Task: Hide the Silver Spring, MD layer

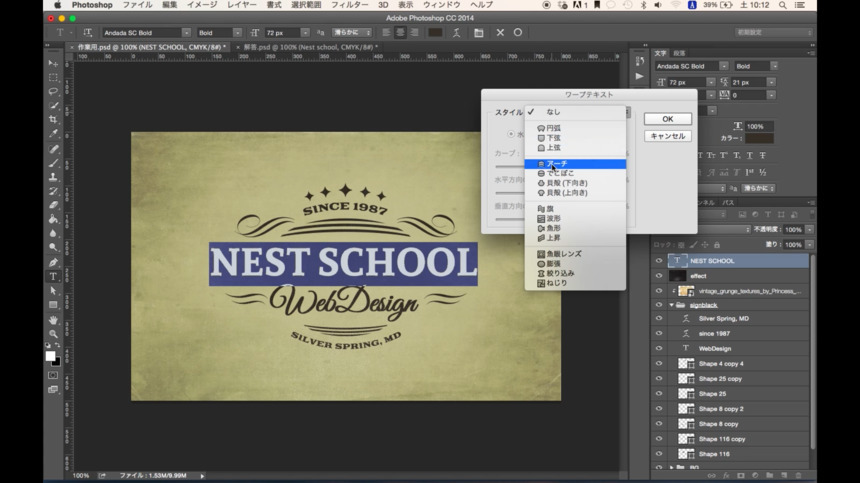Action: pyautogui.click(x=659, y=319)
